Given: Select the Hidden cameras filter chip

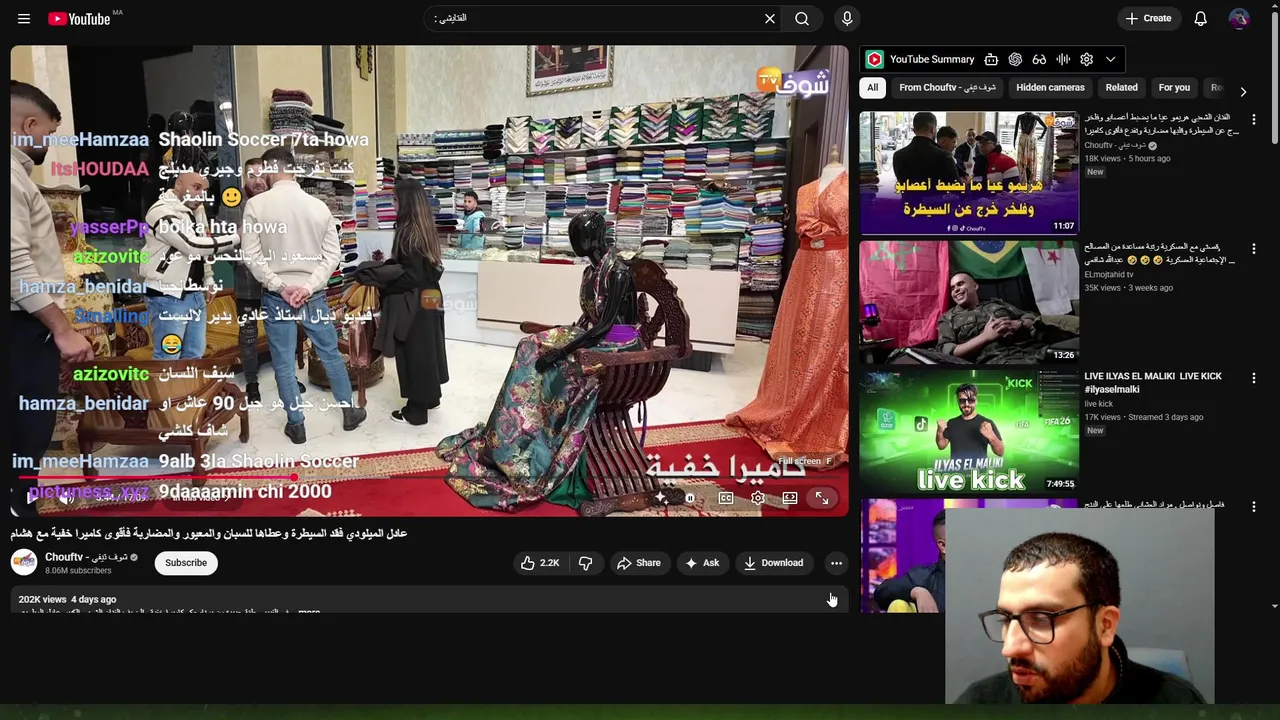Looking at the screenshot, I should coord(1050,87).
